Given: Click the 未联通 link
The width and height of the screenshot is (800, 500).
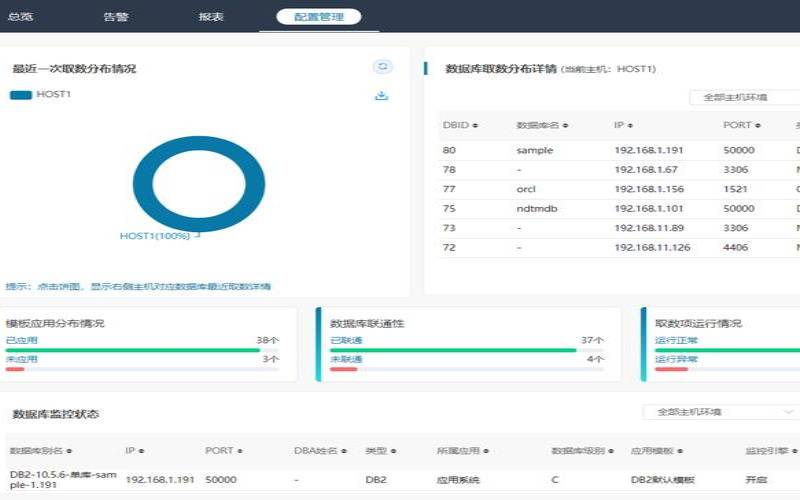Looking at the screenshot, I should [x=346, y=359].
